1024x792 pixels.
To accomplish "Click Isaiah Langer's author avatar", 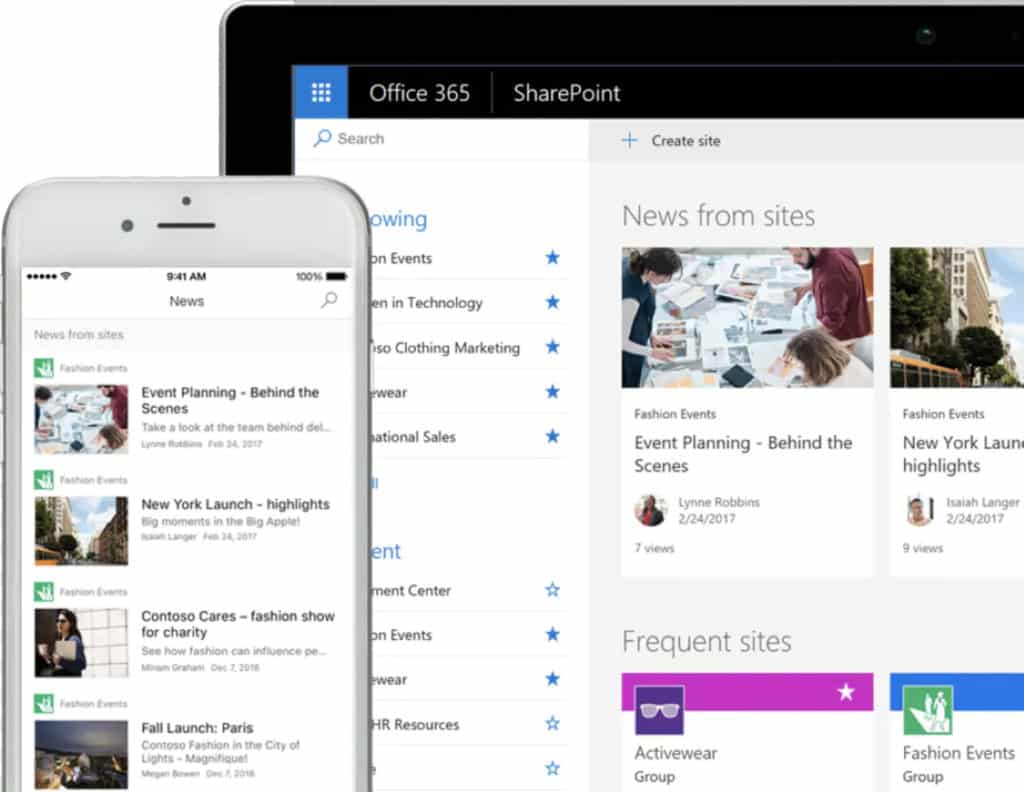I will [x=919, y=510].
